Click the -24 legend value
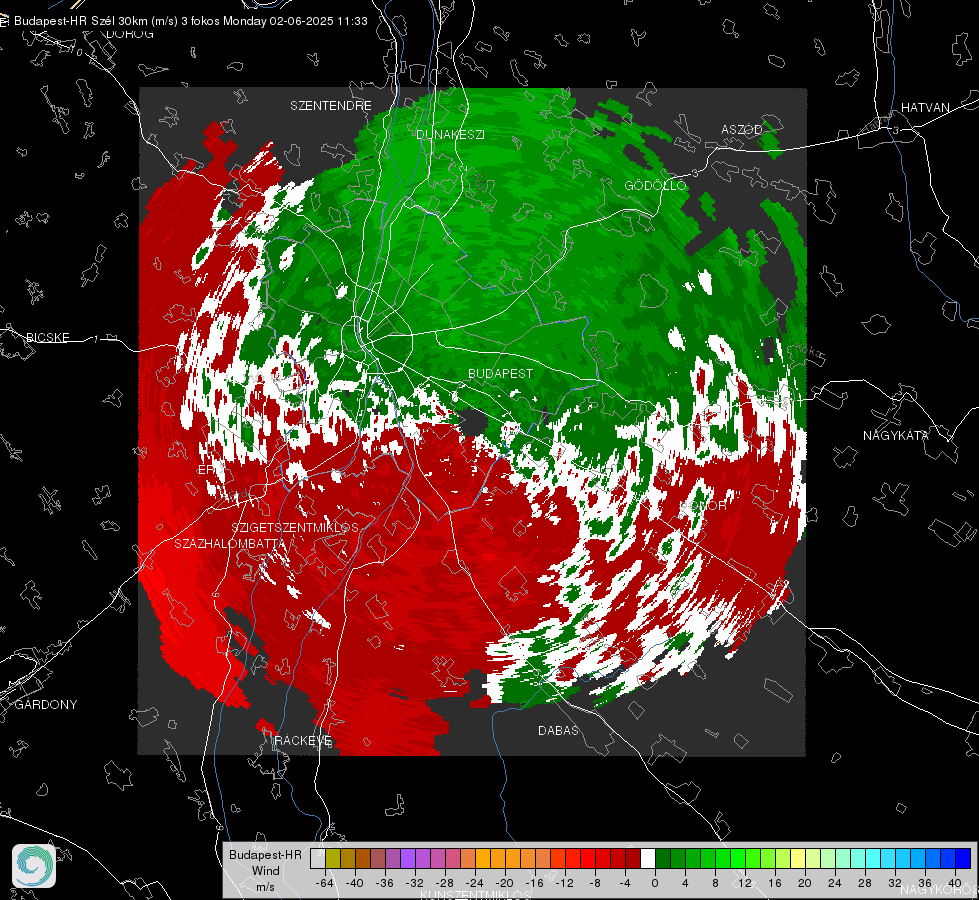This screenshot has height=900, width=979. tap(475, 883)
